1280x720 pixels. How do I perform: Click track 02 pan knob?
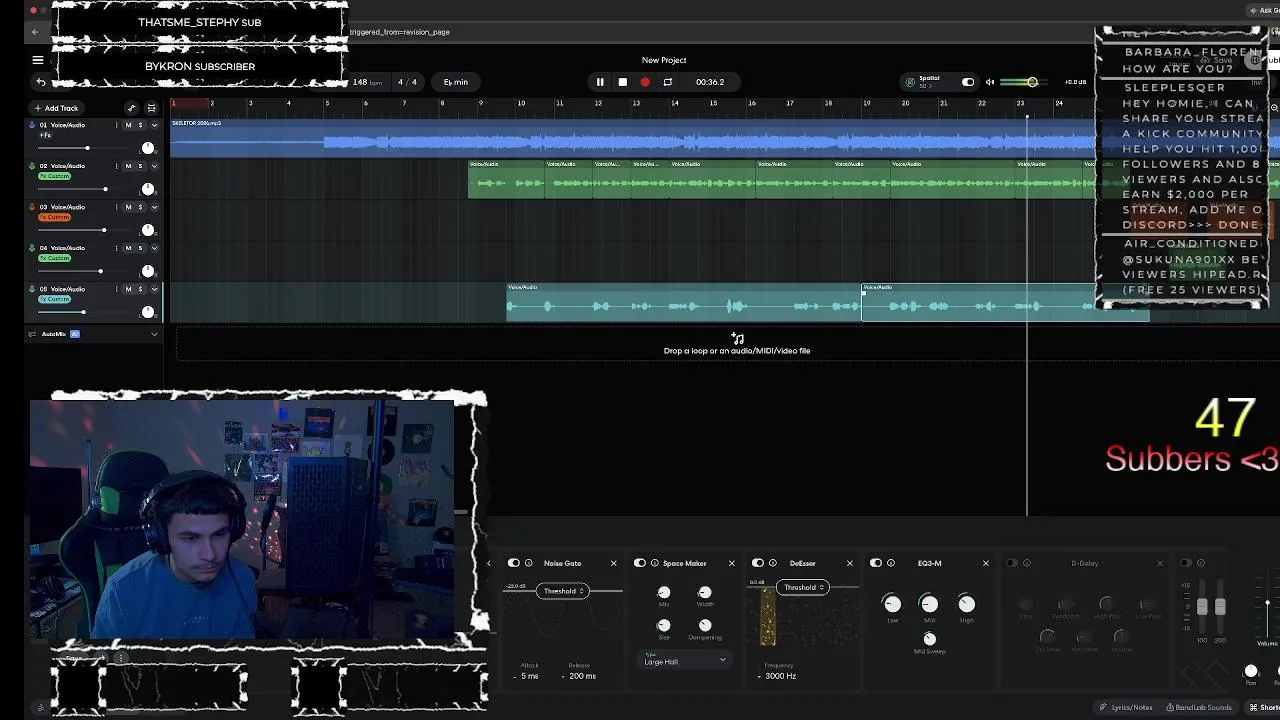pyautogui.click(x=148, y=189)
